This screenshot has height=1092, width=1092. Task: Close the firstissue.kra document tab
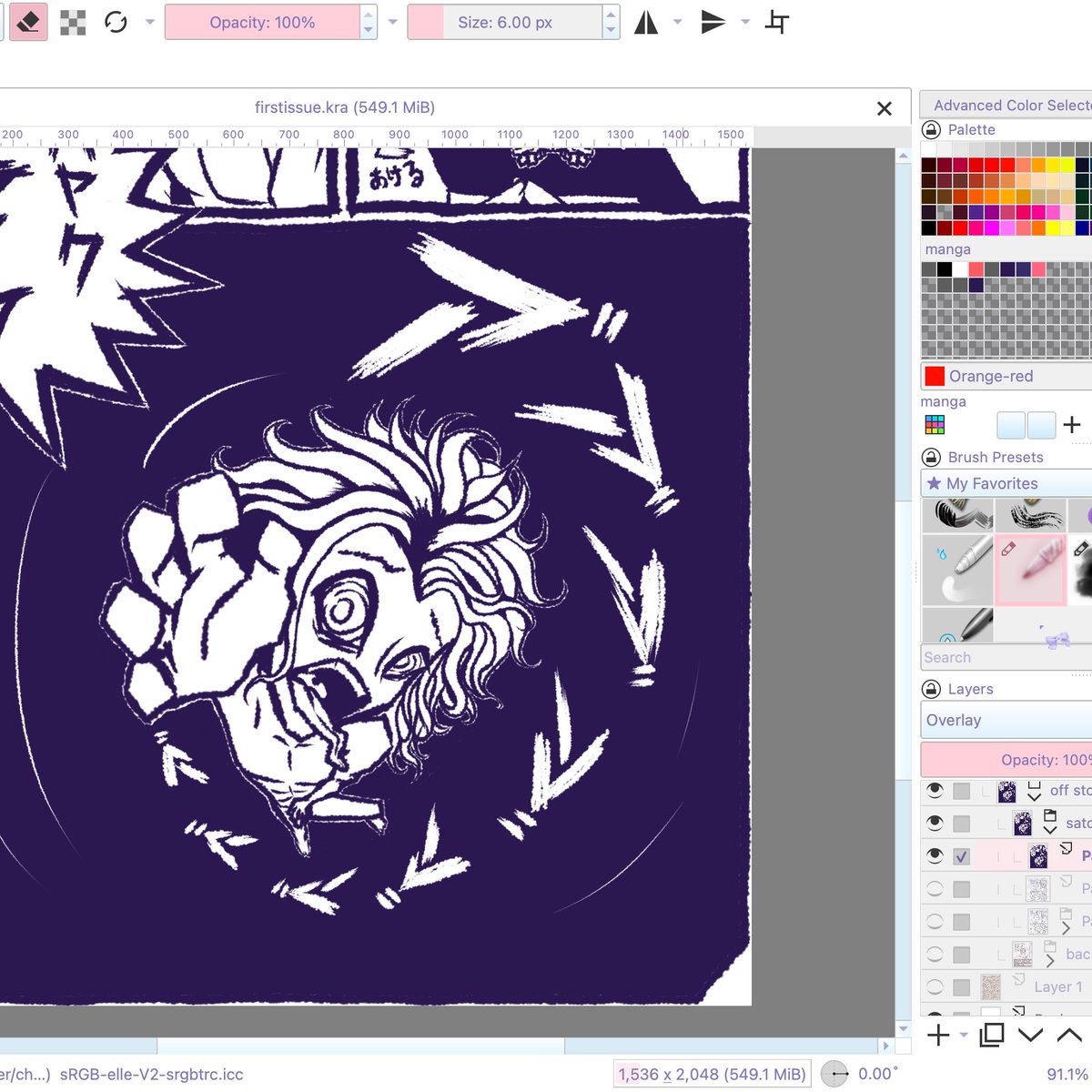tap(884, 108)
